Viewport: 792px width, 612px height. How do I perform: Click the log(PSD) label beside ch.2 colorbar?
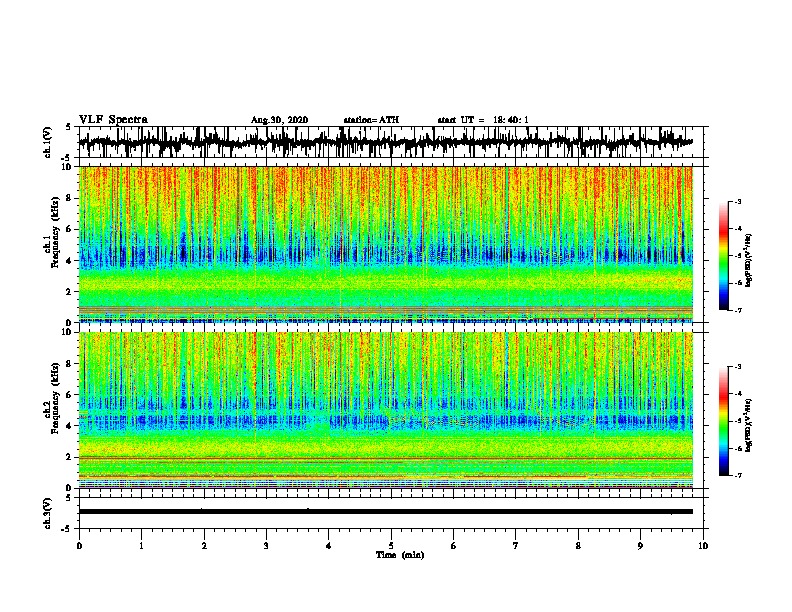[749, 425]
